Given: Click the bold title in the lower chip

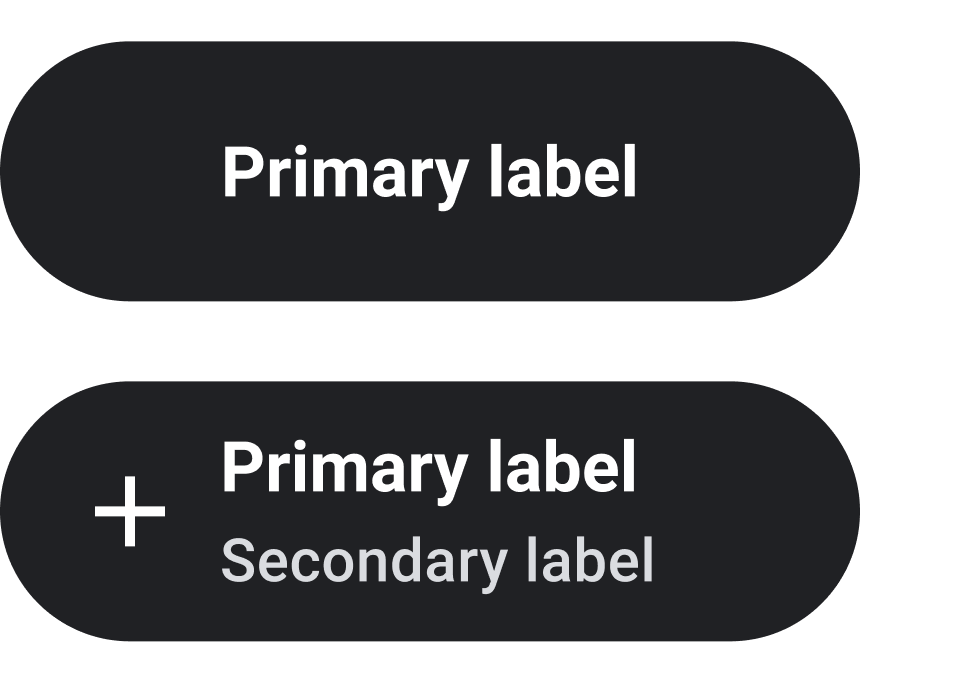Looking at the screenshot, I should click(x=429, y=467).
